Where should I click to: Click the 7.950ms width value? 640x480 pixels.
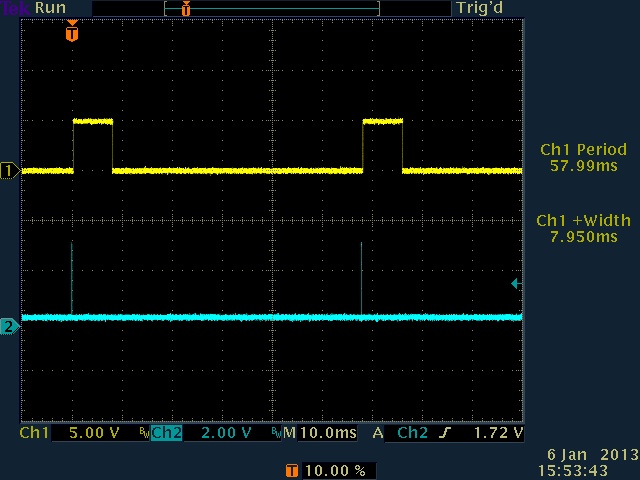click(x=584, y=237)
